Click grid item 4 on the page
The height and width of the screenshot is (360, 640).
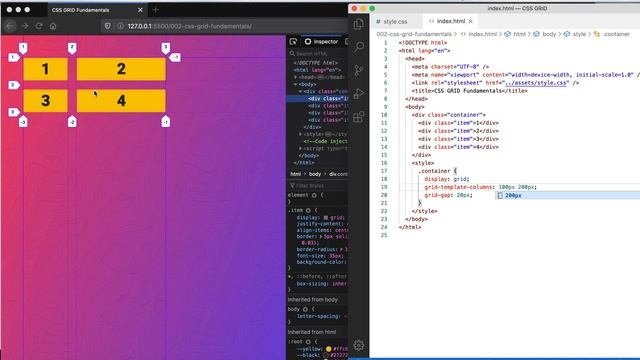click(121, 101)
